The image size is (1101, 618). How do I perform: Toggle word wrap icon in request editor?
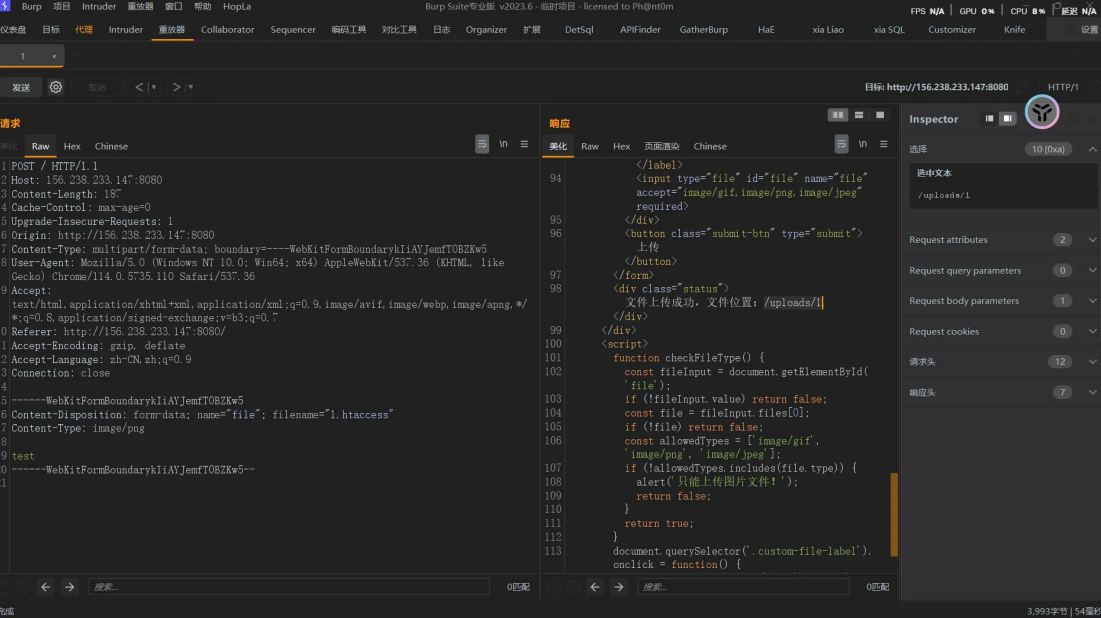pos(482,144)
